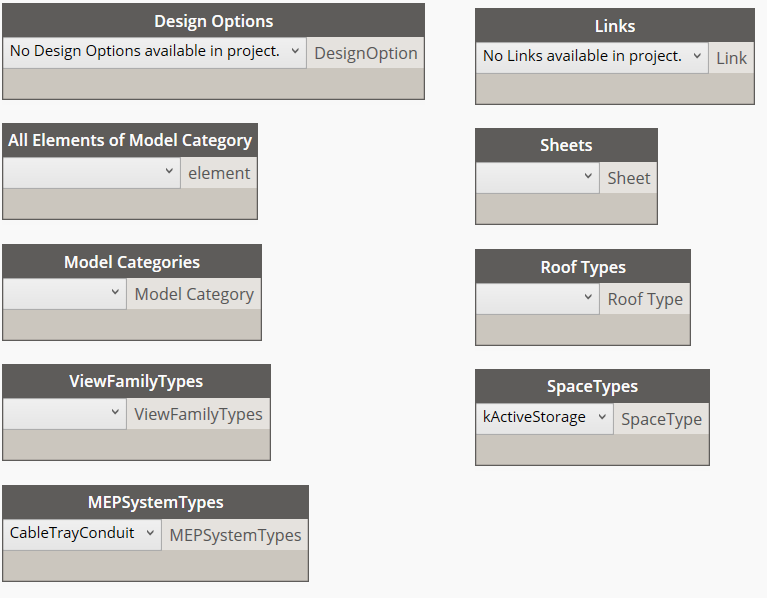Open the ViewFamilyTypes dropdown list
Viewport: 767px width, 598px height.
[65, 414]
